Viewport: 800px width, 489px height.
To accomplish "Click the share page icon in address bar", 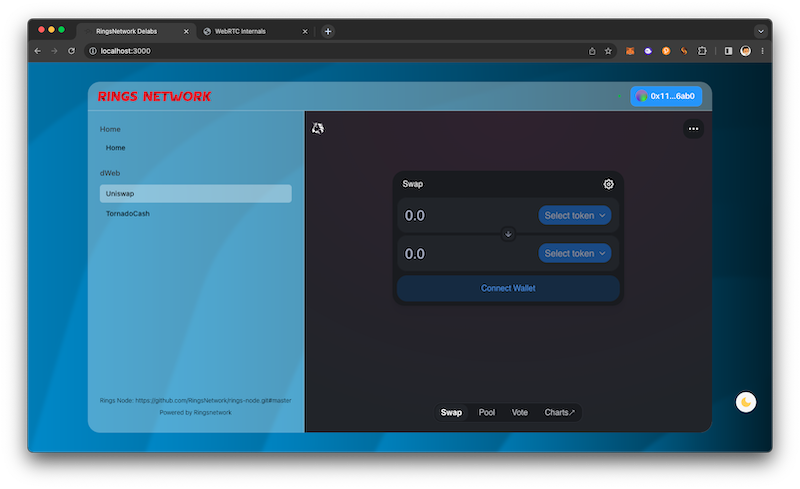I will (x=592, y=51).
